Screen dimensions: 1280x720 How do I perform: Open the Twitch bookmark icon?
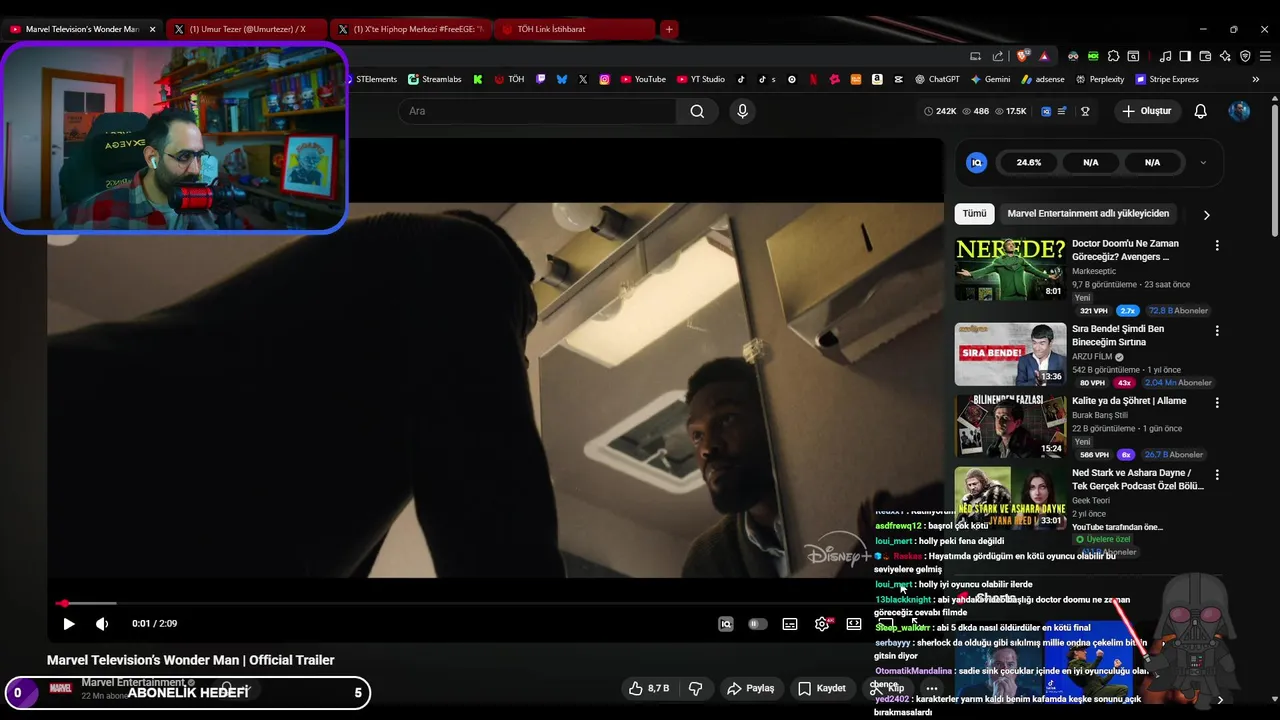(541, 79)
